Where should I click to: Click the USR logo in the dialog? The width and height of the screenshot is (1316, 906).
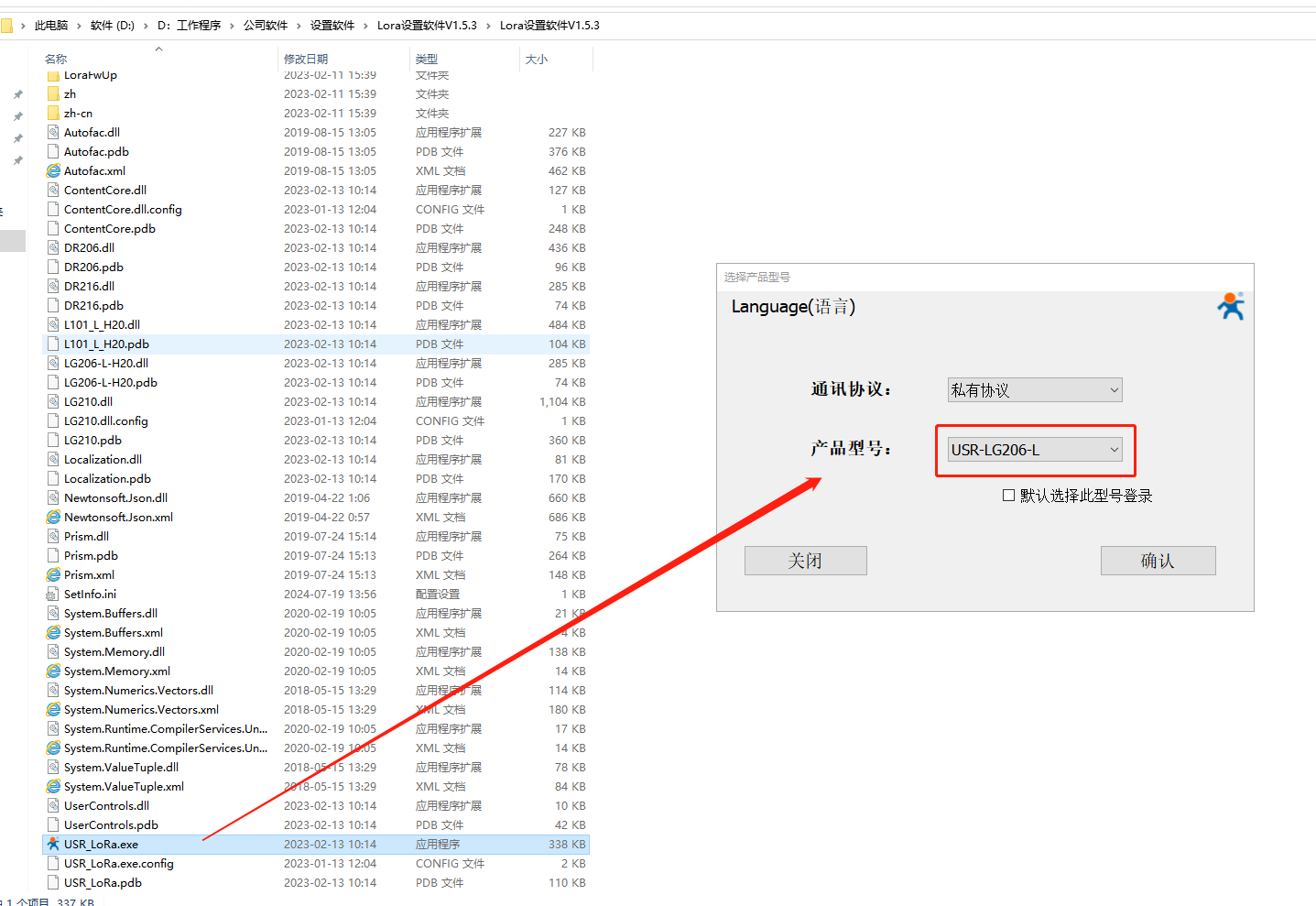tap(1231, 306)
